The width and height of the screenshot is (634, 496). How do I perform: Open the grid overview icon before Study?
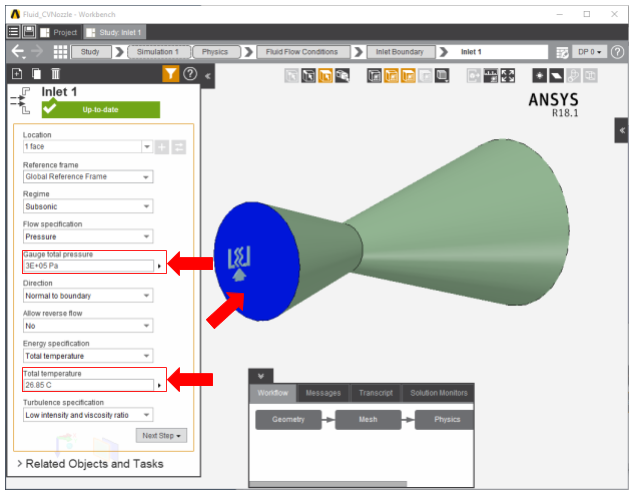click(x=60, y=52)
